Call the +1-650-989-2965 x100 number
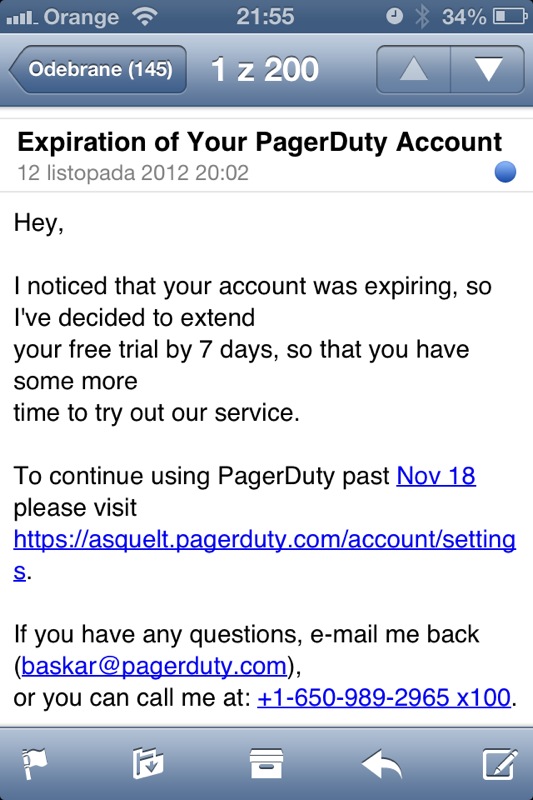The height and width of the screenshot is (800, 533). [x=384, y=697]
